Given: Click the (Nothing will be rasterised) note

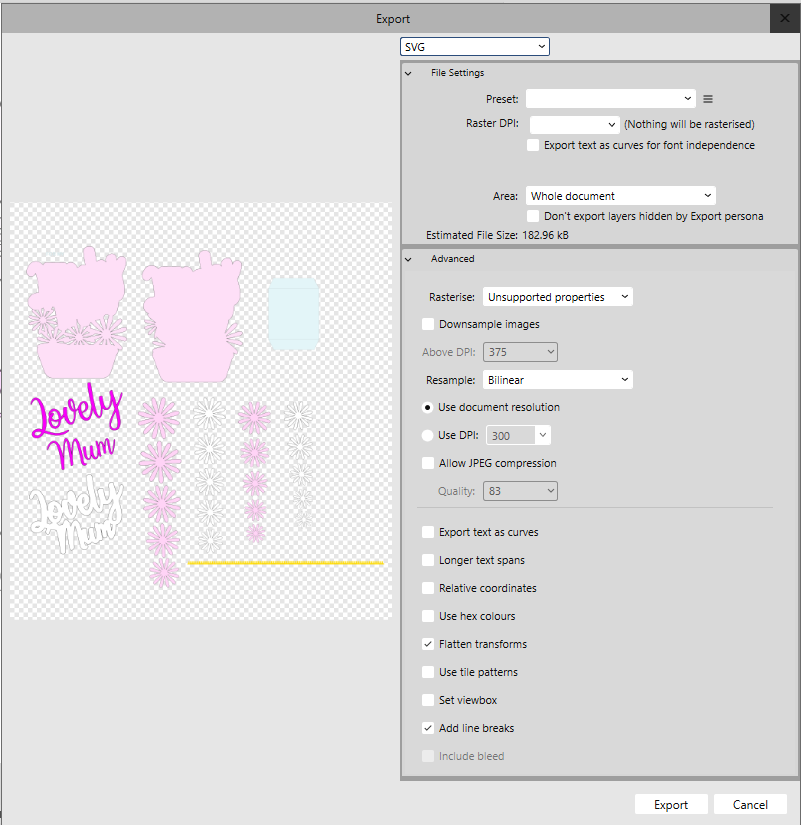Looking at the screenshot, I should (689, 124).
